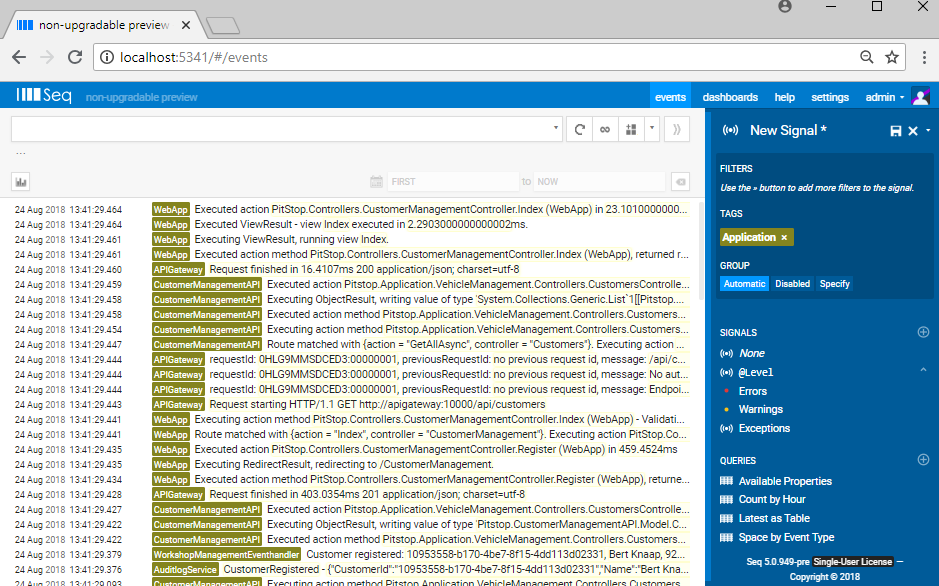Click the events list vertical scrollbar
Viewport: 939px width, 586px height.
[701, 251]
